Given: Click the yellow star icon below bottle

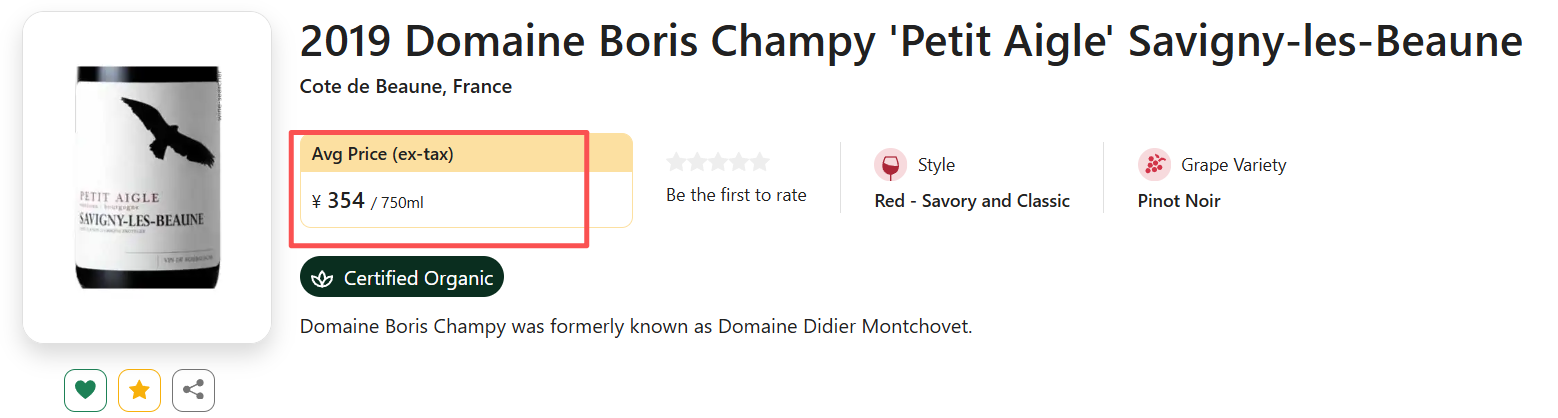Looking at the screenshot, I should tap(139, 390).
